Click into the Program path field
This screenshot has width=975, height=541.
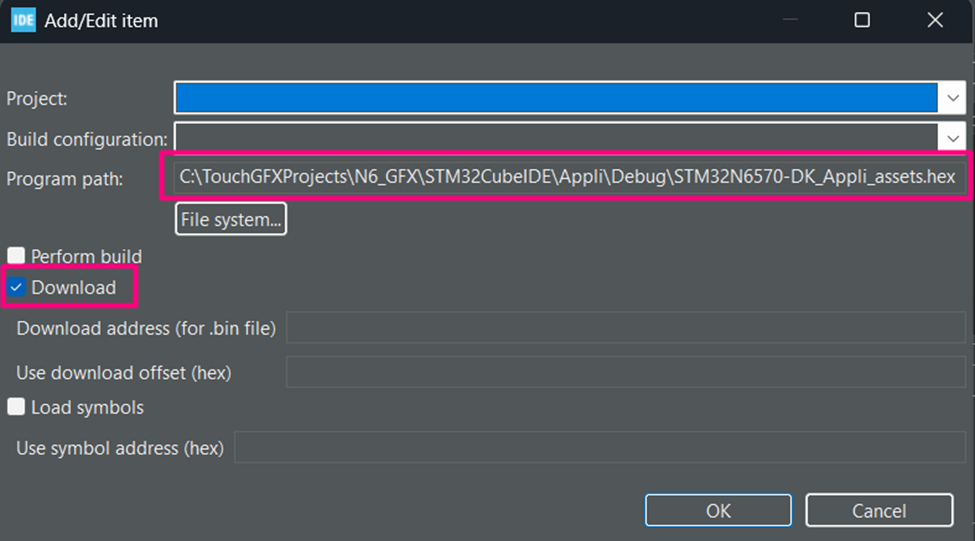tap(566, 178)
